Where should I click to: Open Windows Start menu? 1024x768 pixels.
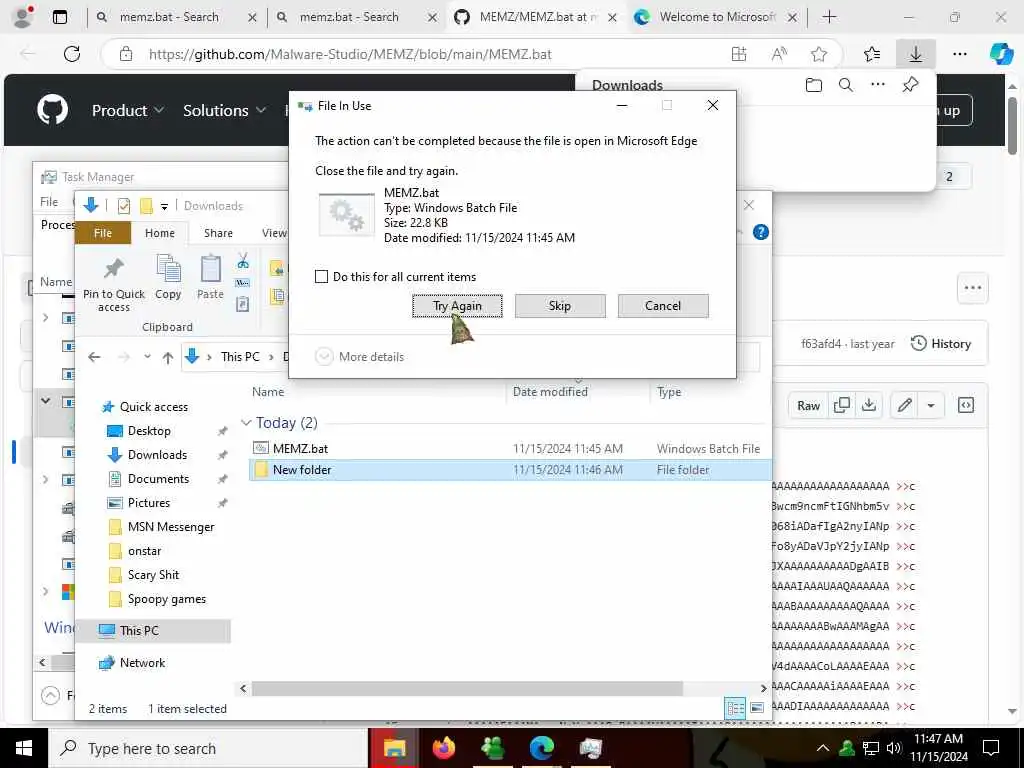pyautogui.click(x=24, y=748)
